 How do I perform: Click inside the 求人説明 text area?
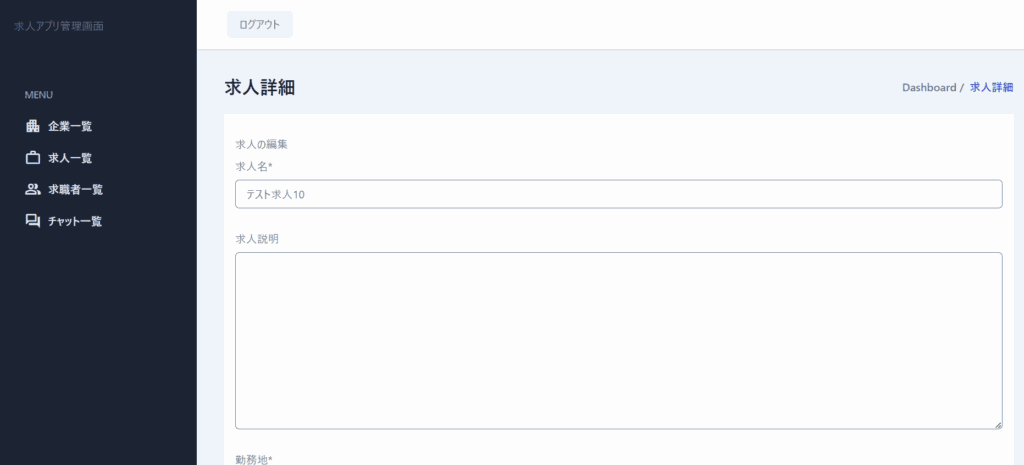click(x=618, y=340)
